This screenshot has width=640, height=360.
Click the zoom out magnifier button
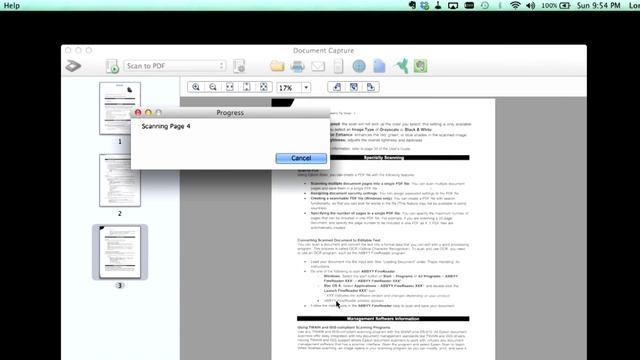click(213, 87)
